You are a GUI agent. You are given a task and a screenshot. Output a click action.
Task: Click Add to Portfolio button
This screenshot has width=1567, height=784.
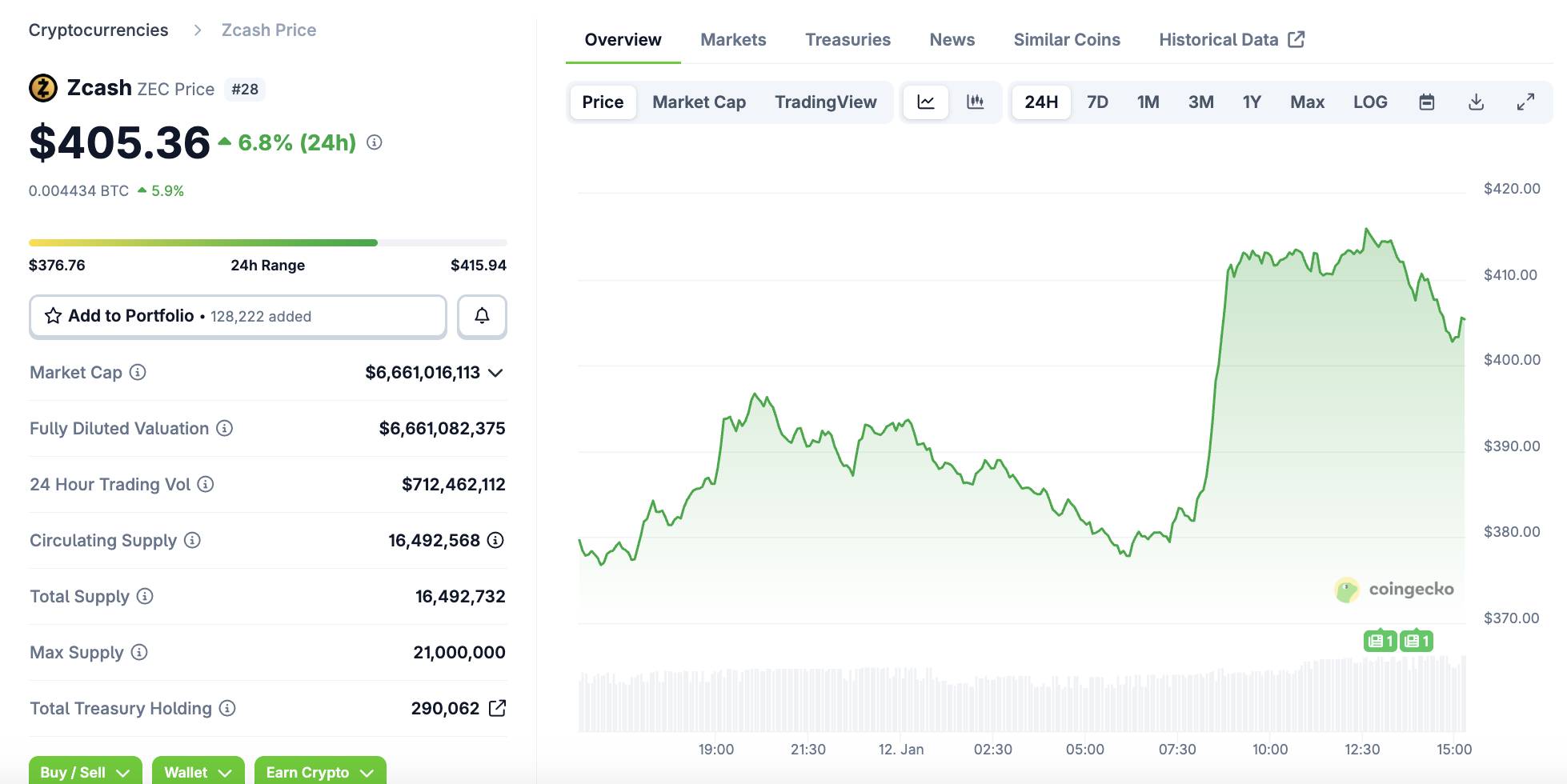(238, 316)
